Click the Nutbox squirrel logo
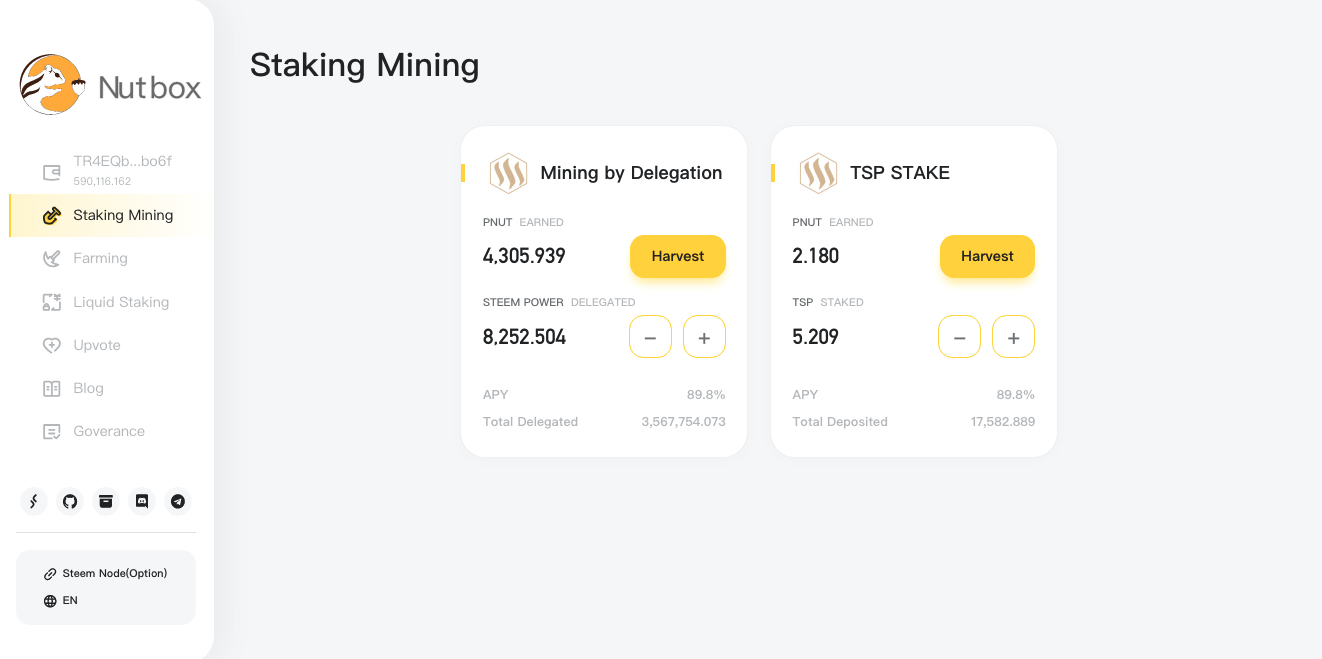Screen dimensions: 1322x659 [51, 85]
